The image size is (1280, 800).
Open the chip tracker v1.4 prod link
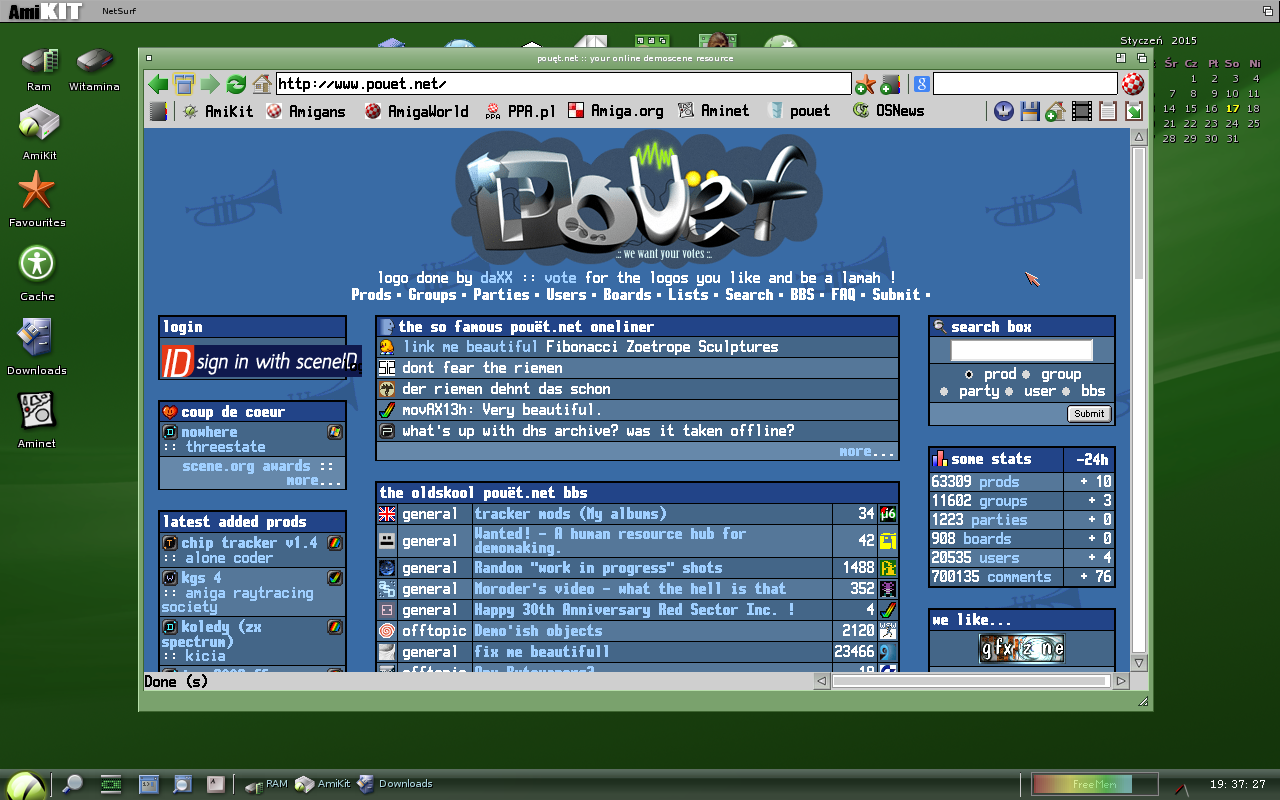[x=249, y=542]
